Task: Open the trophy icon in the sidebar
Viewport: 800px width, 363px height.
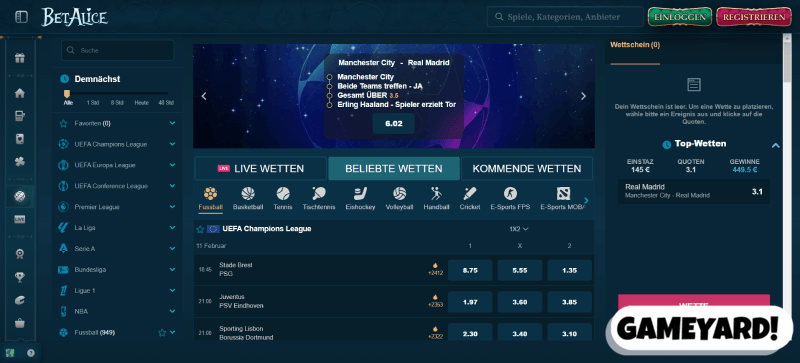Action: pyautogui.click(x=20, y=277)
